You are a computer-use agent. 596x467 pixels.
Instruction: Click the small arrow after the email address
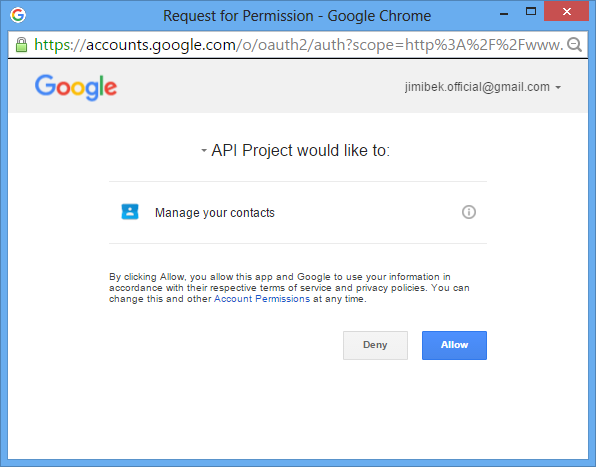coord(558,87)
